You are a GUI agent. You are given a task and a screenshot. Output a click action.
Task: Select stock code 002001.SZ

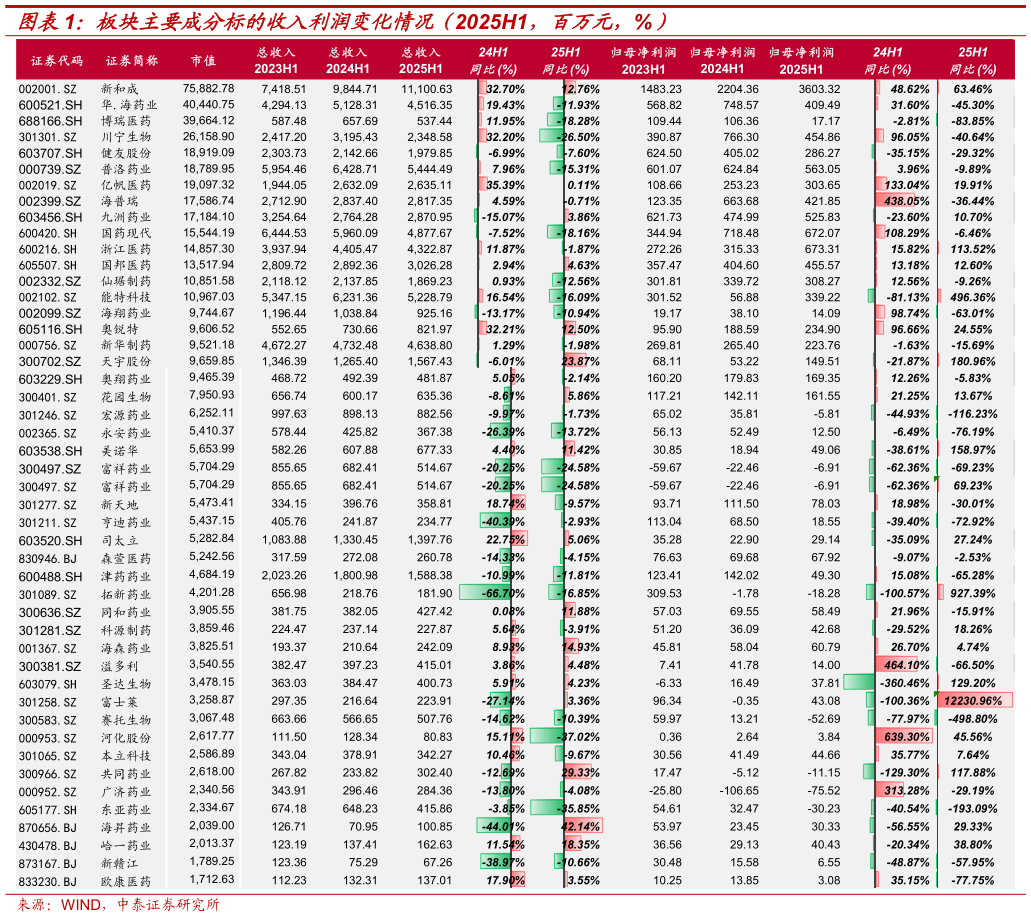[x=48, y=89]
